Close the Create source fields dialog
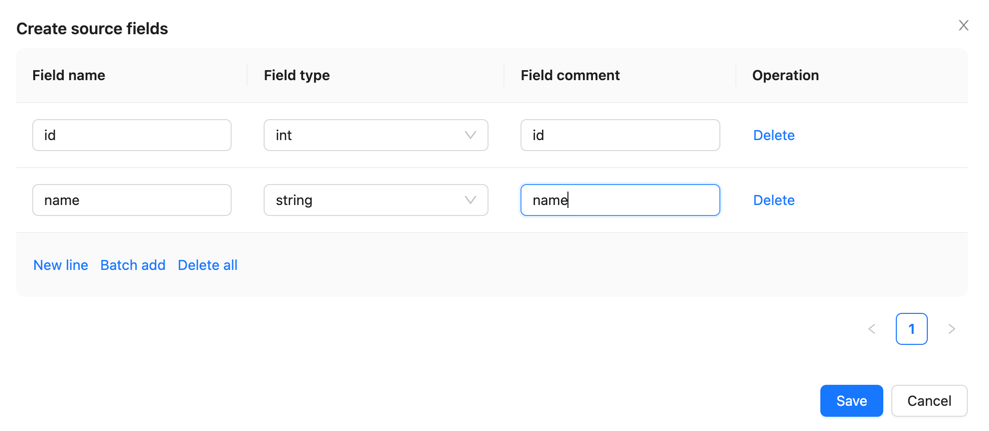This screenshot has width=989, height=431. tap(963, 26)
